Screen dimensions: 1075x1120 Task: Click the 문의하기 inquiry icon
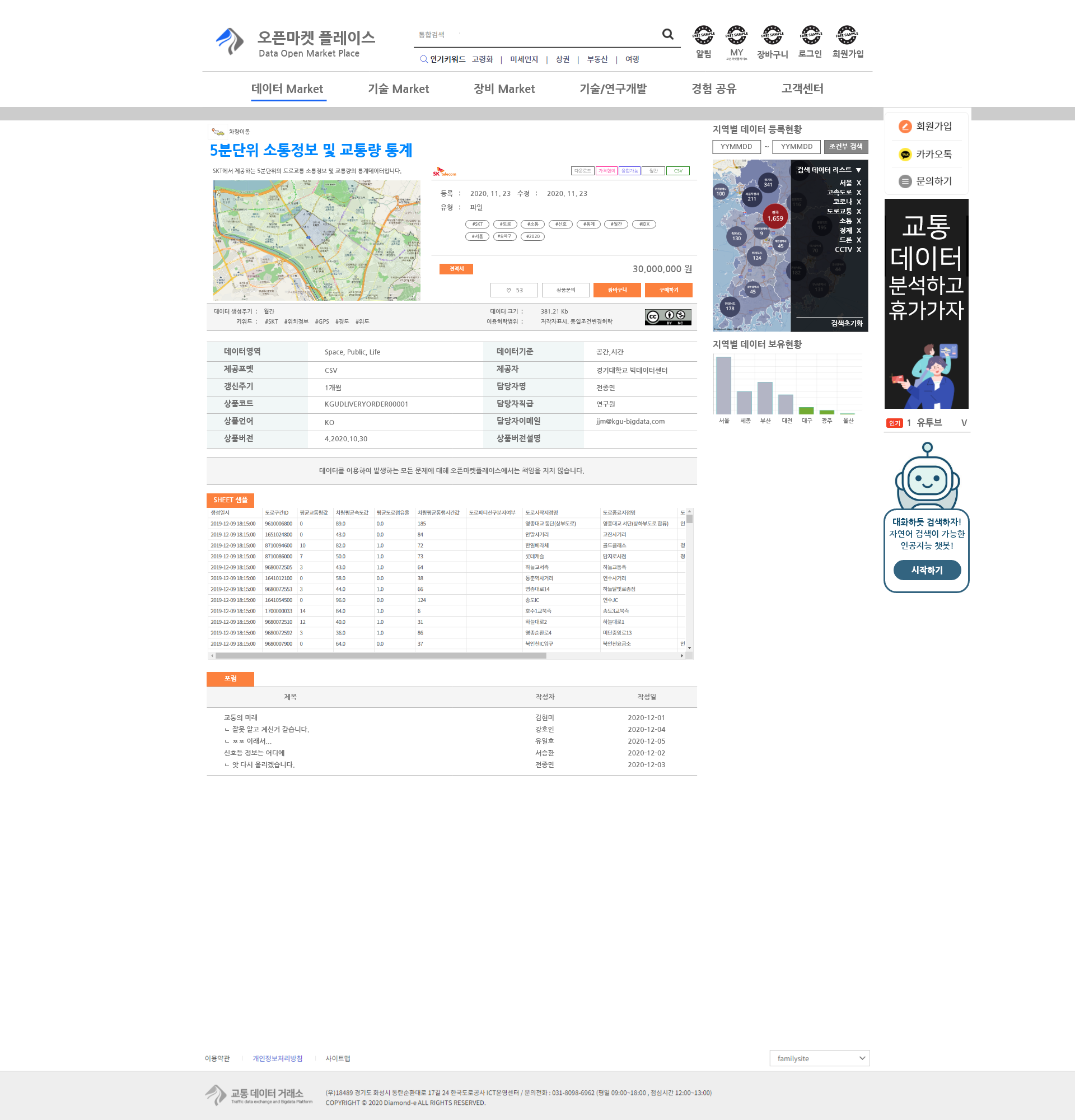(x=905, y=181)
